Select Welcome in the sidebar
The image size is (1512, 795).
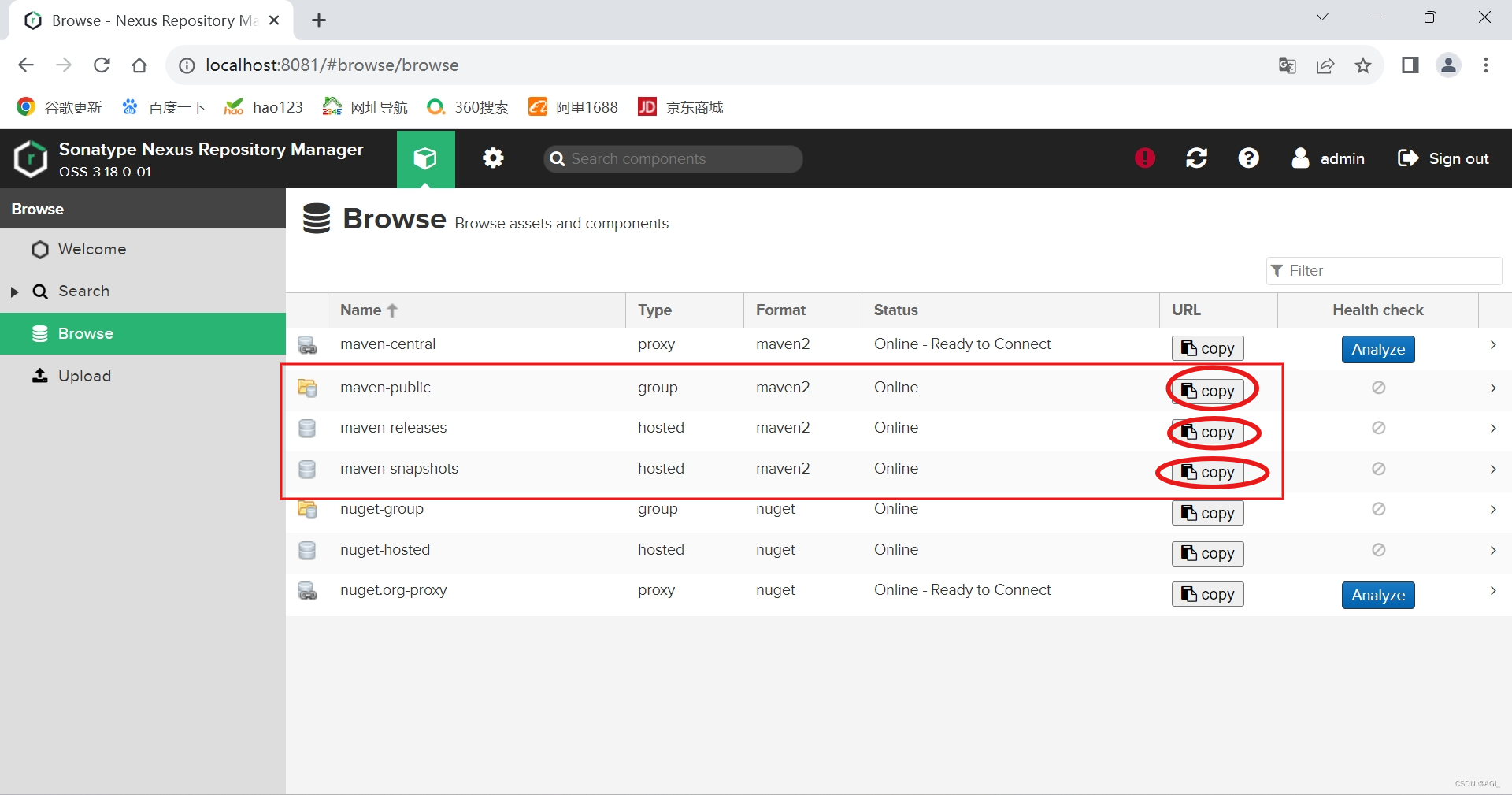[x=143, y=249]
